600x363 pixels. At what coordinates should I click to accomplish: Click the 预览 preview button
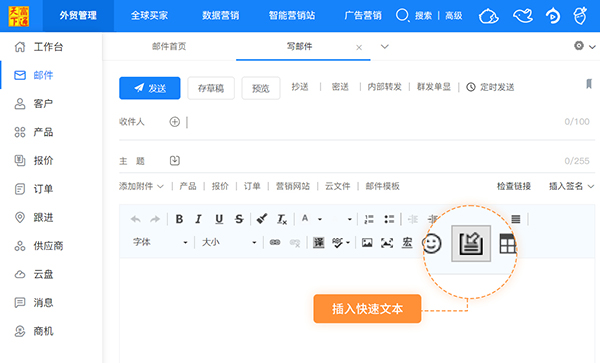pos(261,88)
